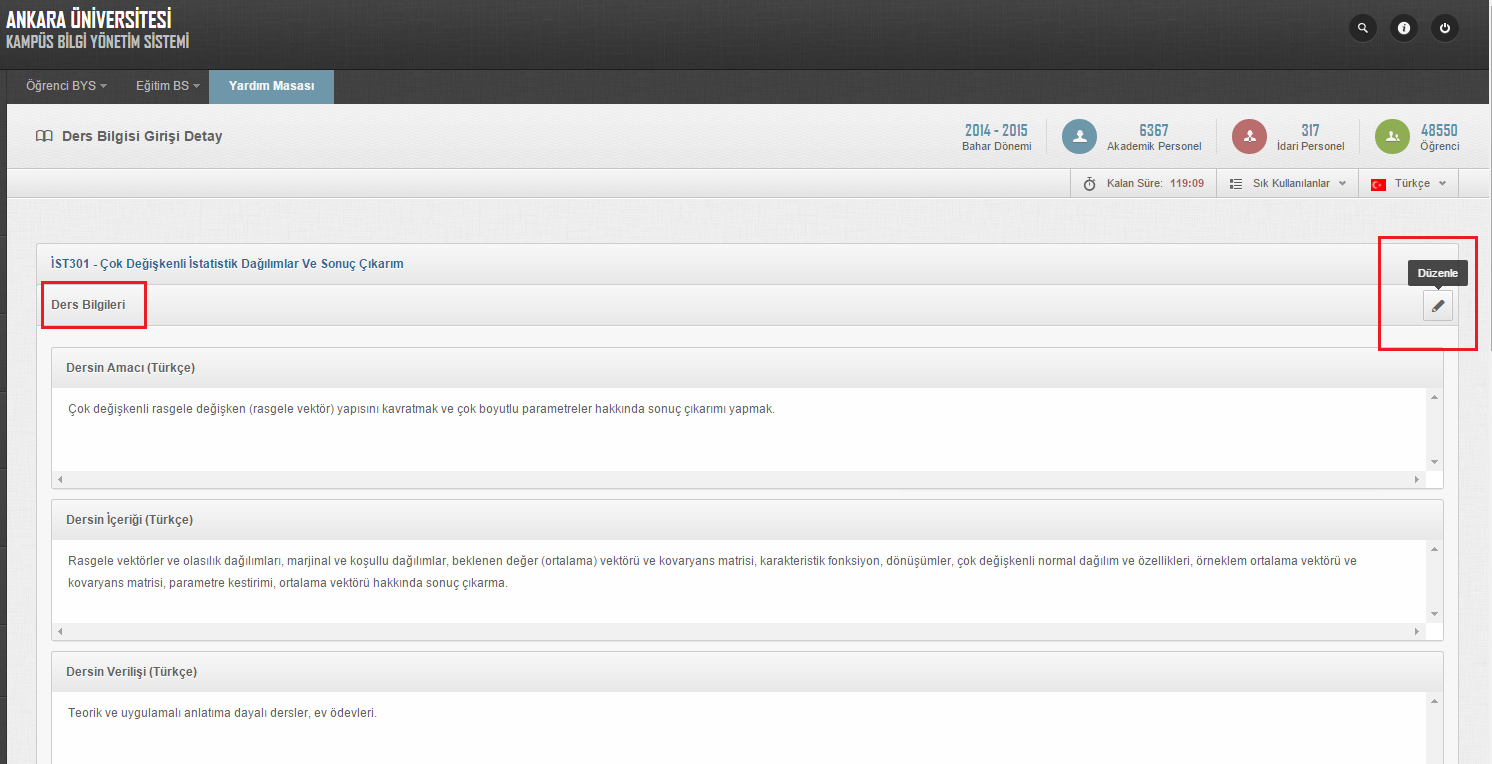Click the Düzenle pencil edit button
This screenshot has width=1492, height=764.
coord(1438,306)
